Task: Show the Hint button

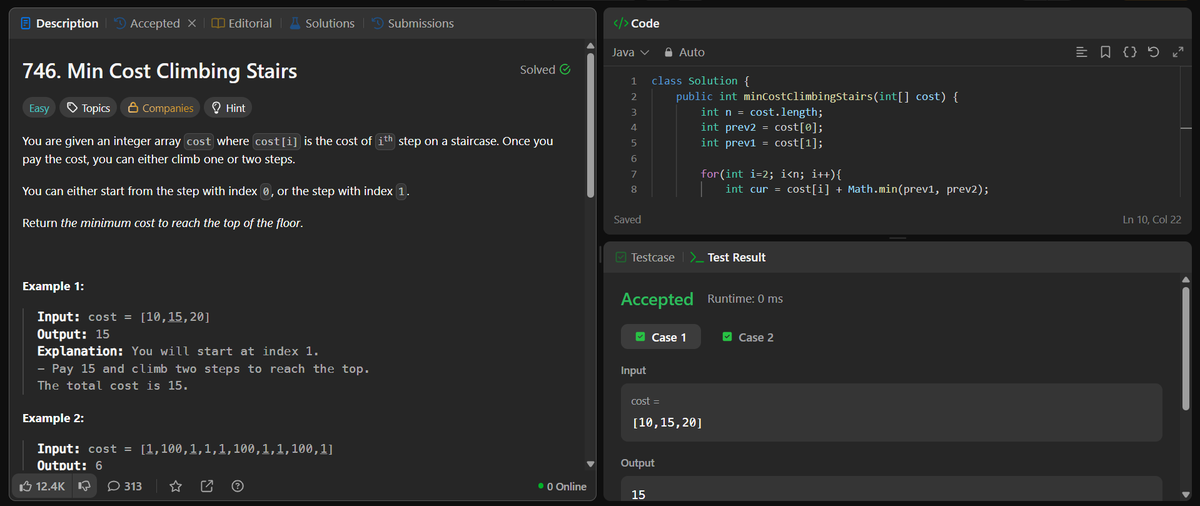Action: click(227, 108)
